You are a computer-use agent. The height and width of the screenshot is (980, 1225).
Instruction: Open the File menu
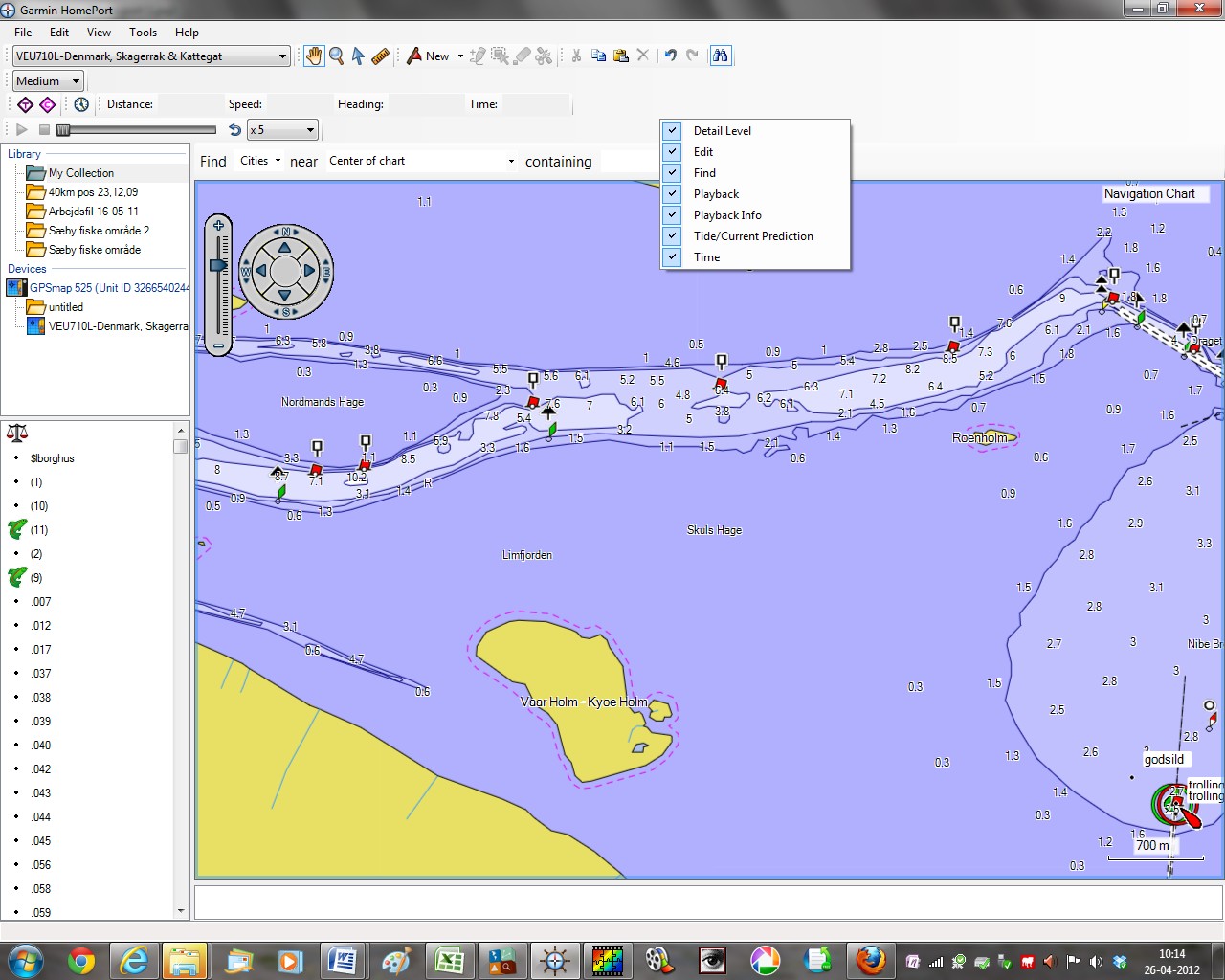[23, 32]
